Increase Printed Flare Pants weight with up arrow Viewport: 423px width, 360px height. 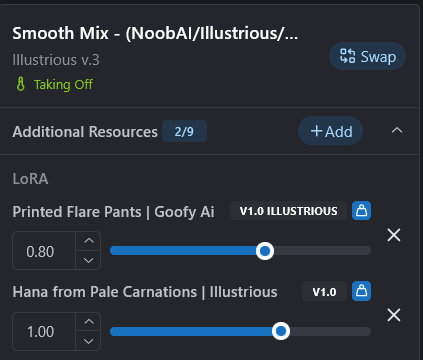[88, 241]
